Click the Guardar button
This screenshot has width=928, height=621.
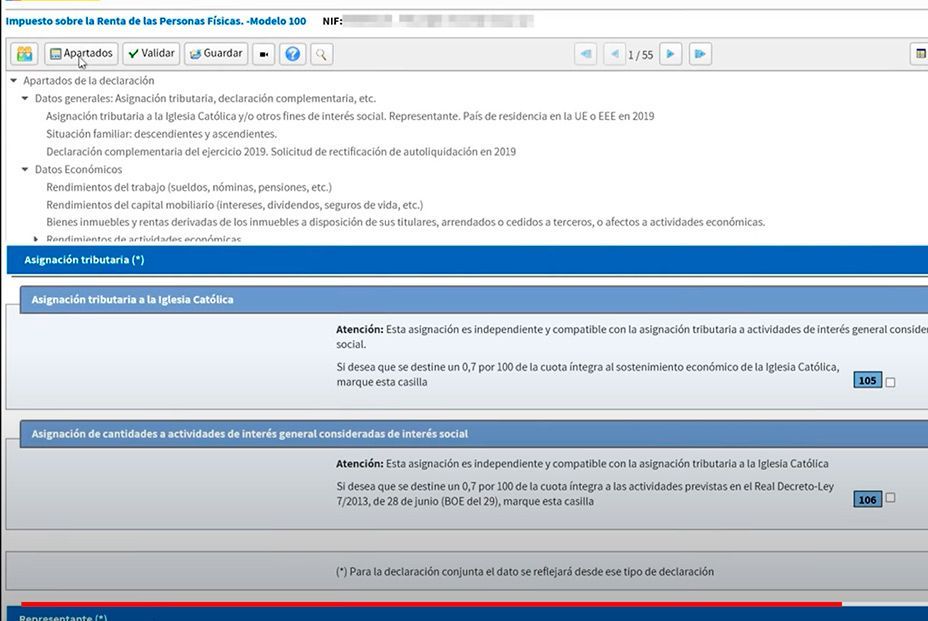point(215,52)
